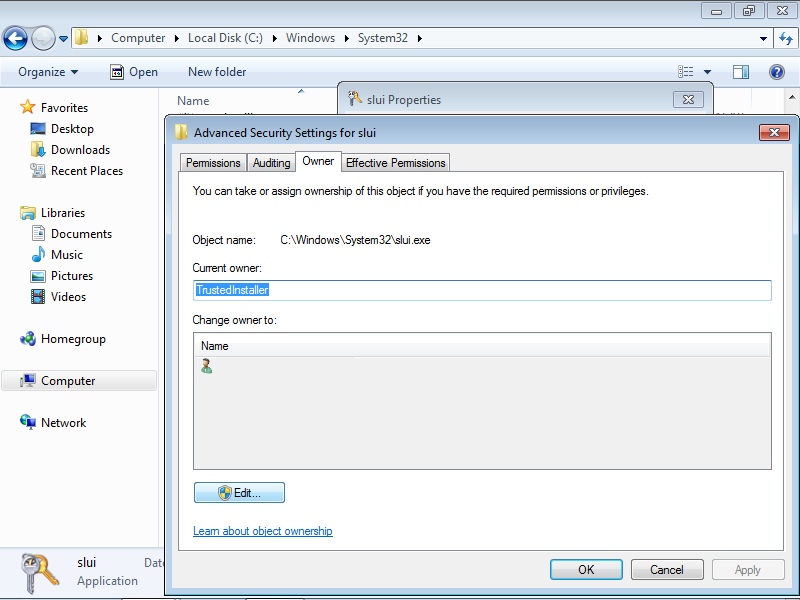Open the Music library
Viewport: 800px width, 600px height.
coord(67,254)
